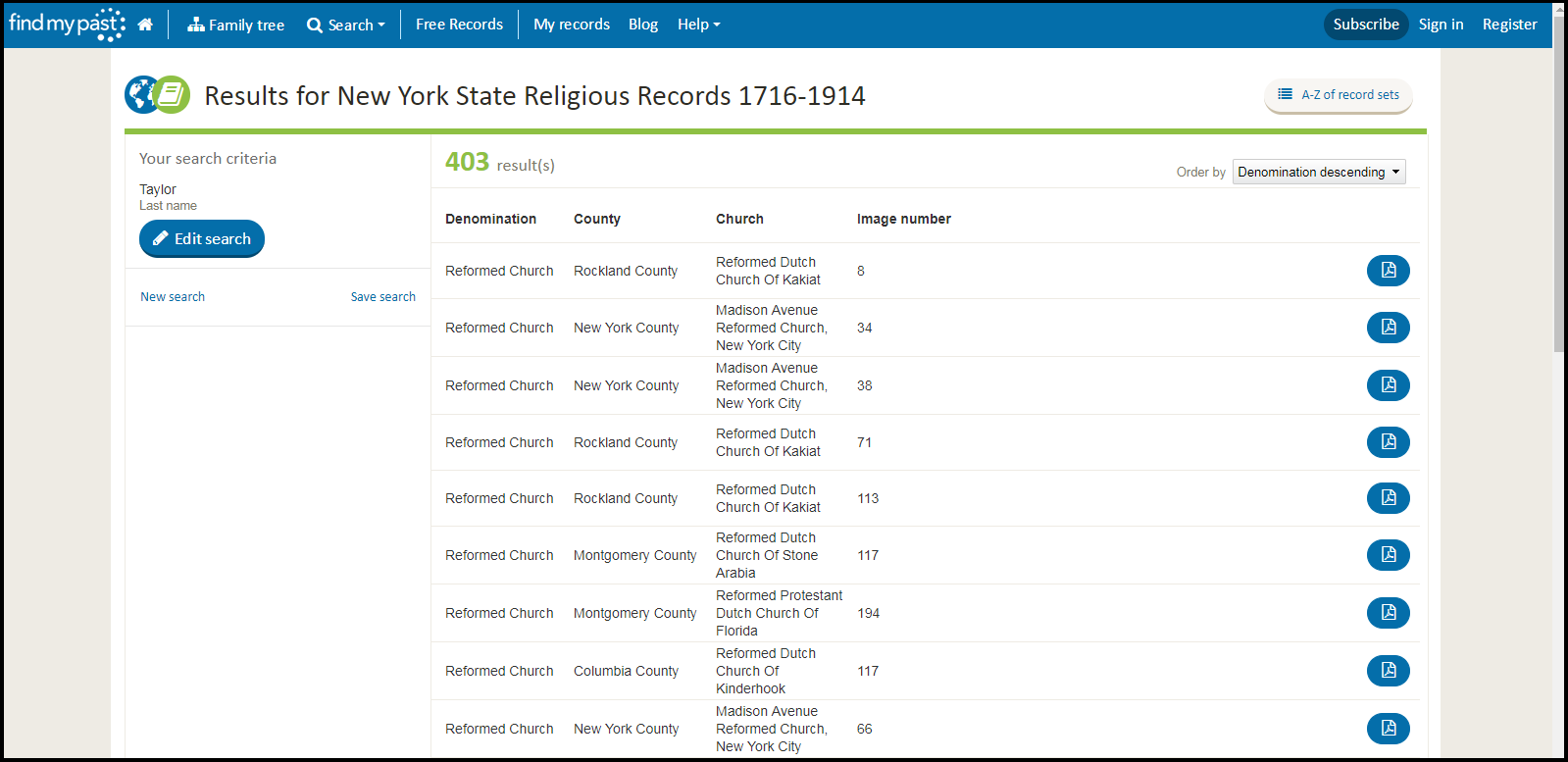Expand the Search dropdown menu
Image resolution: width=1568 pixels, height=762 pixels.
click(346, 25)
